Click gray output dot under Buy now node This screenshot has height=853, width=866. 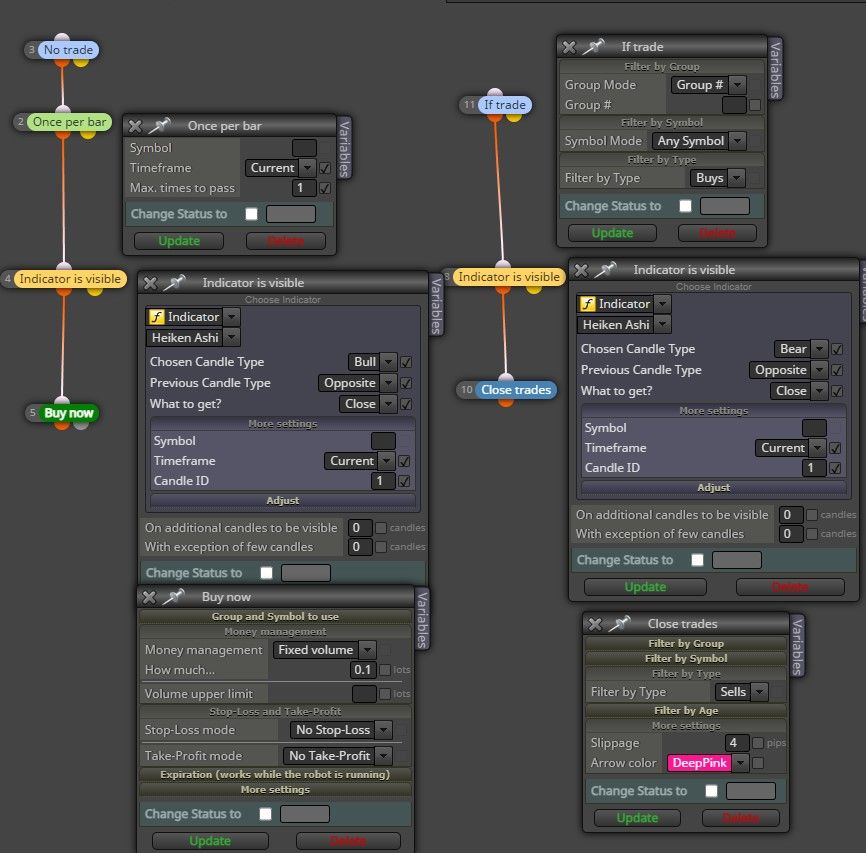81,424
